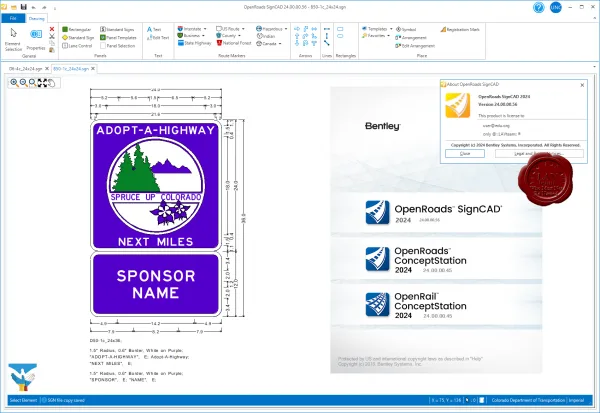Expand the US Route marker dropdown
Image resolution: width=600 pixels, height=413 pixels.
[243, 29]
